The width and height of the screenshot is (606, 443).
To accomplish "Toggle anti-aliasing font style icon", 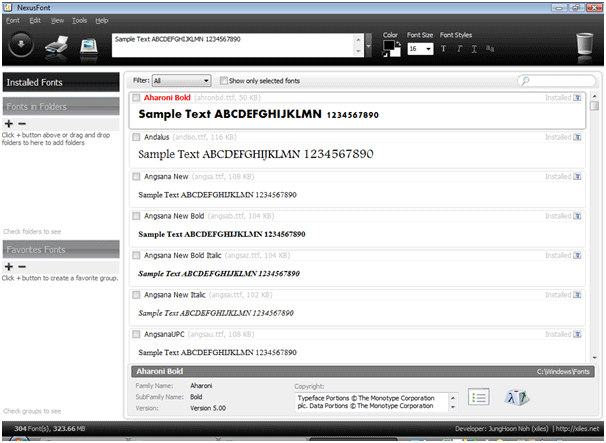I will 490,49.
